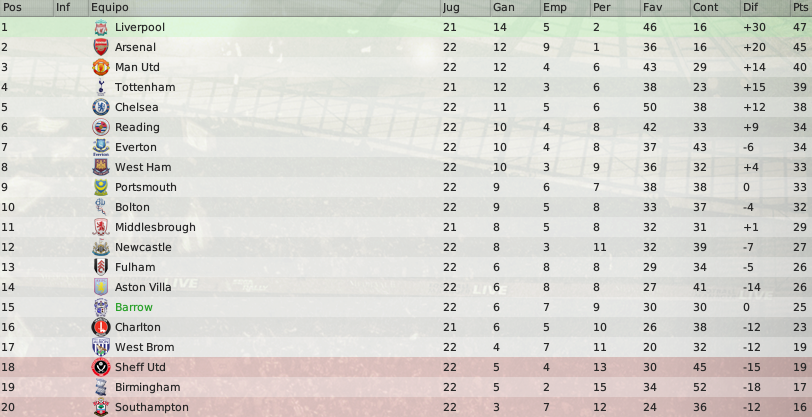Sort table by Pts column header

pyautogui.click(x=801, y=7)
